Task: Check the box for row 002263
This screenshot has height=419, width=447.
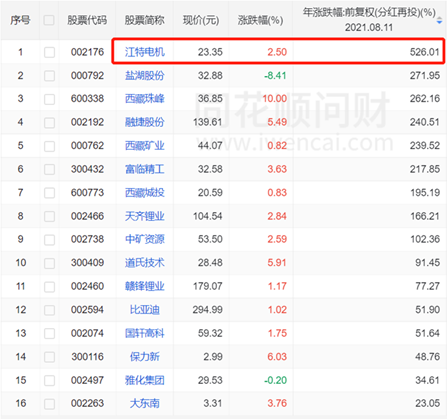Action: coord(49,404)
